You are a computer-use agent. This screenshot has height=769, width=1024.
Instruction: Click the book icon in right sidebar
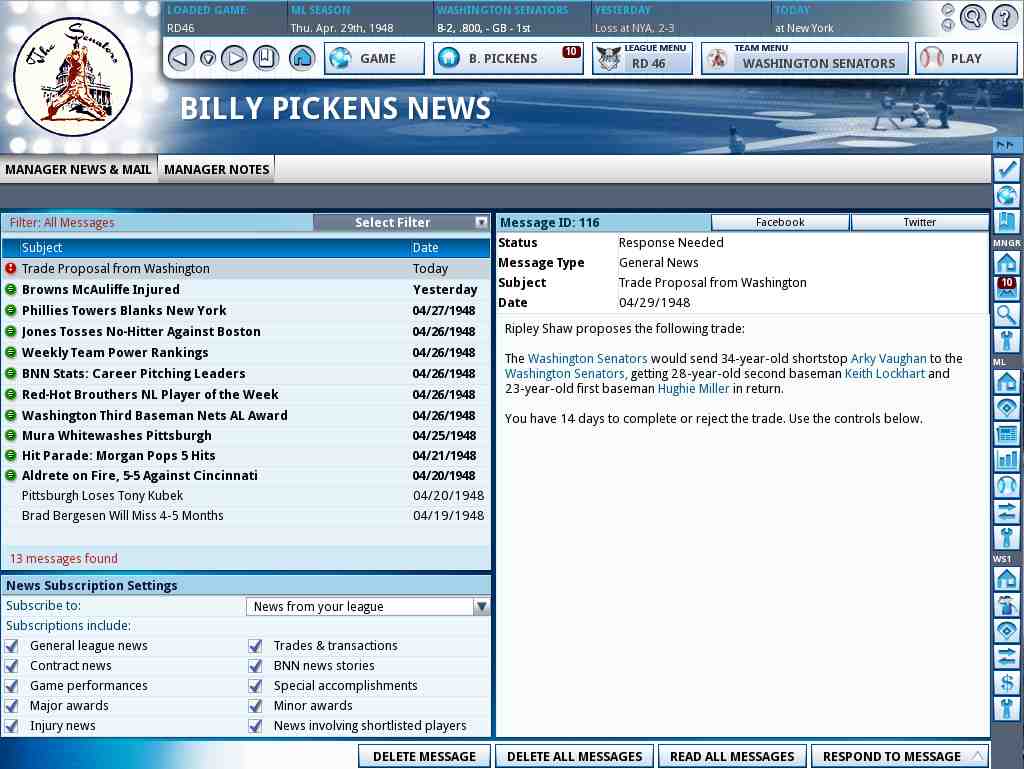1006,222
